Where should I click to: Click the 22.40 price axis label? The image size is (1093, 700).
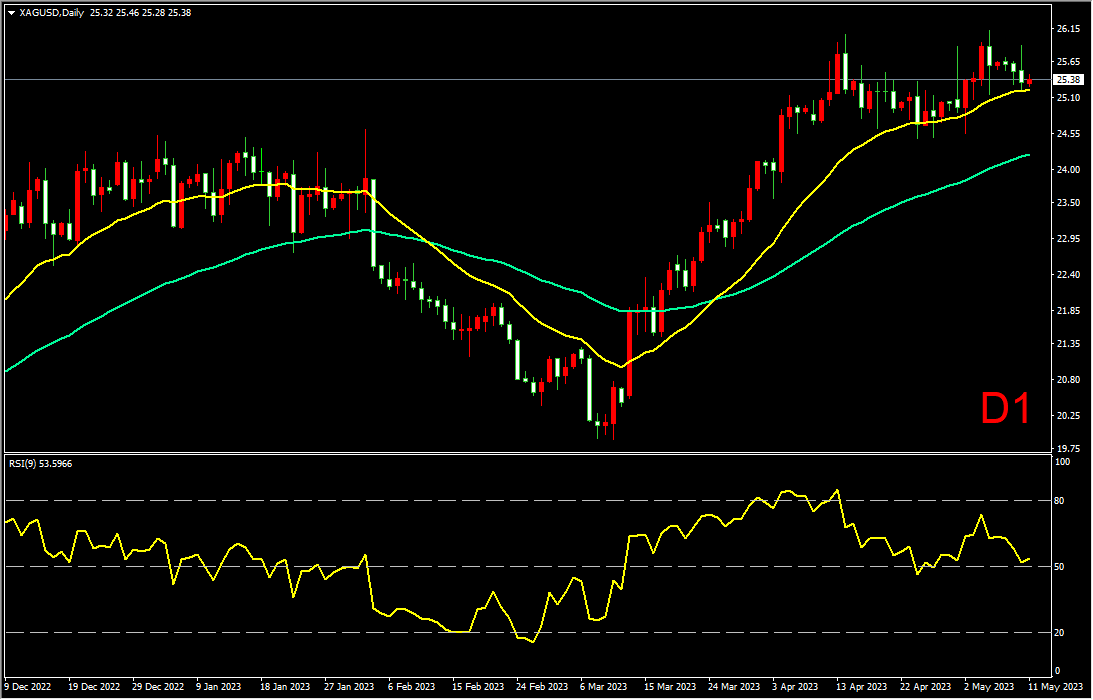tap(1069, 275)
